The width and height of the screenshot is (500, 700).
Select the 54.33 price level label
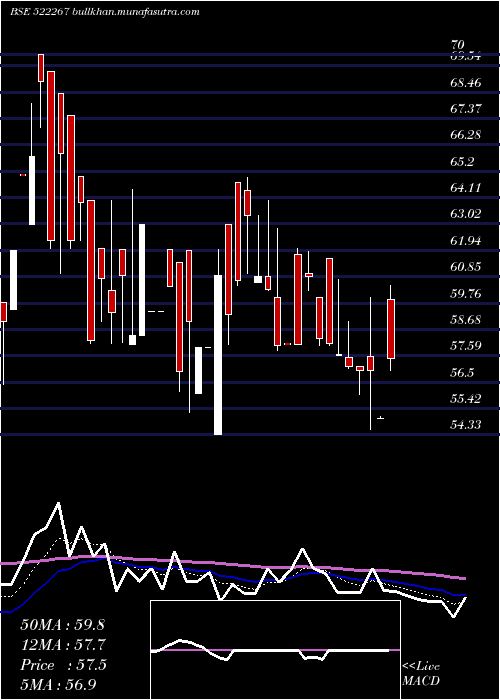pos(466,425)
